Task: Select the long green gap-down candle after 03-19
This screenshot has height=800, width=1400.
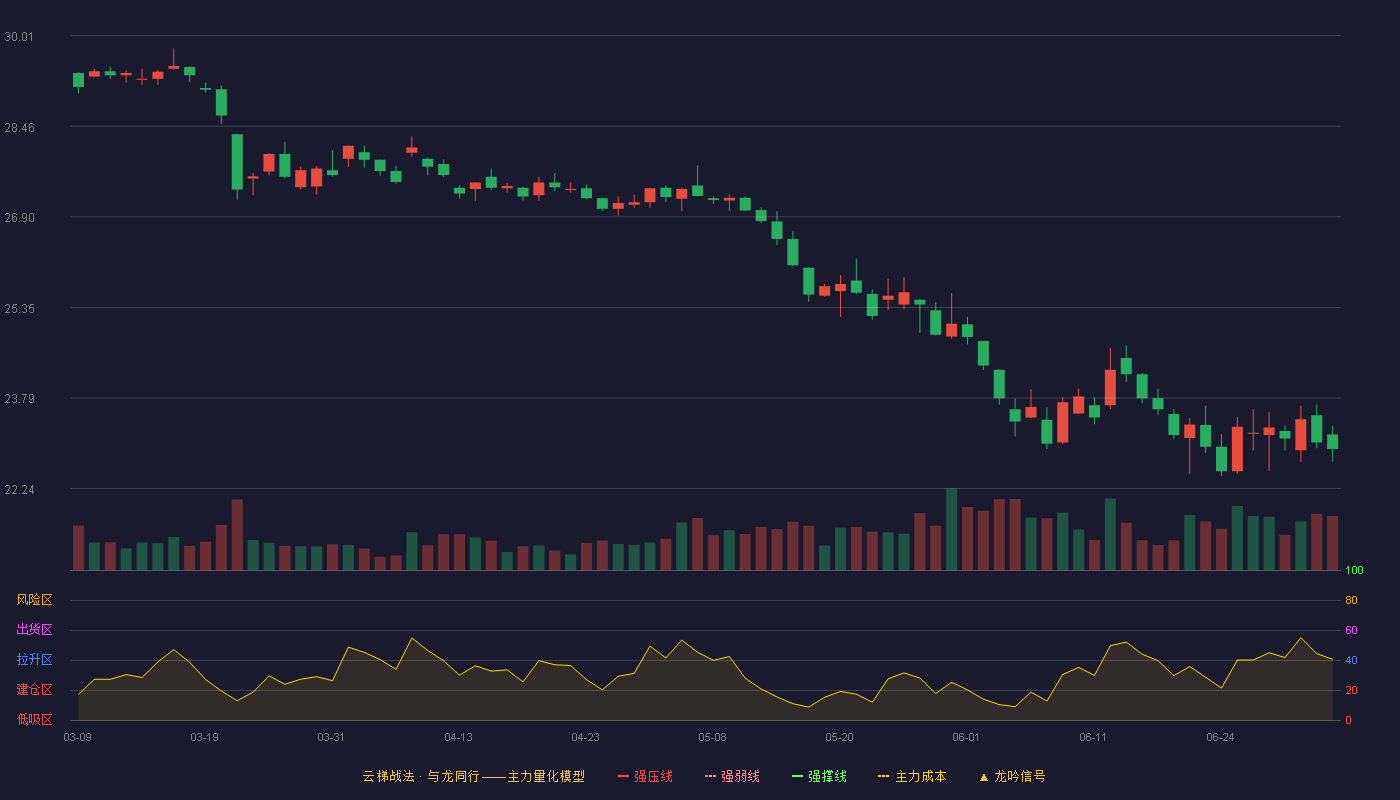Action: 237,162
